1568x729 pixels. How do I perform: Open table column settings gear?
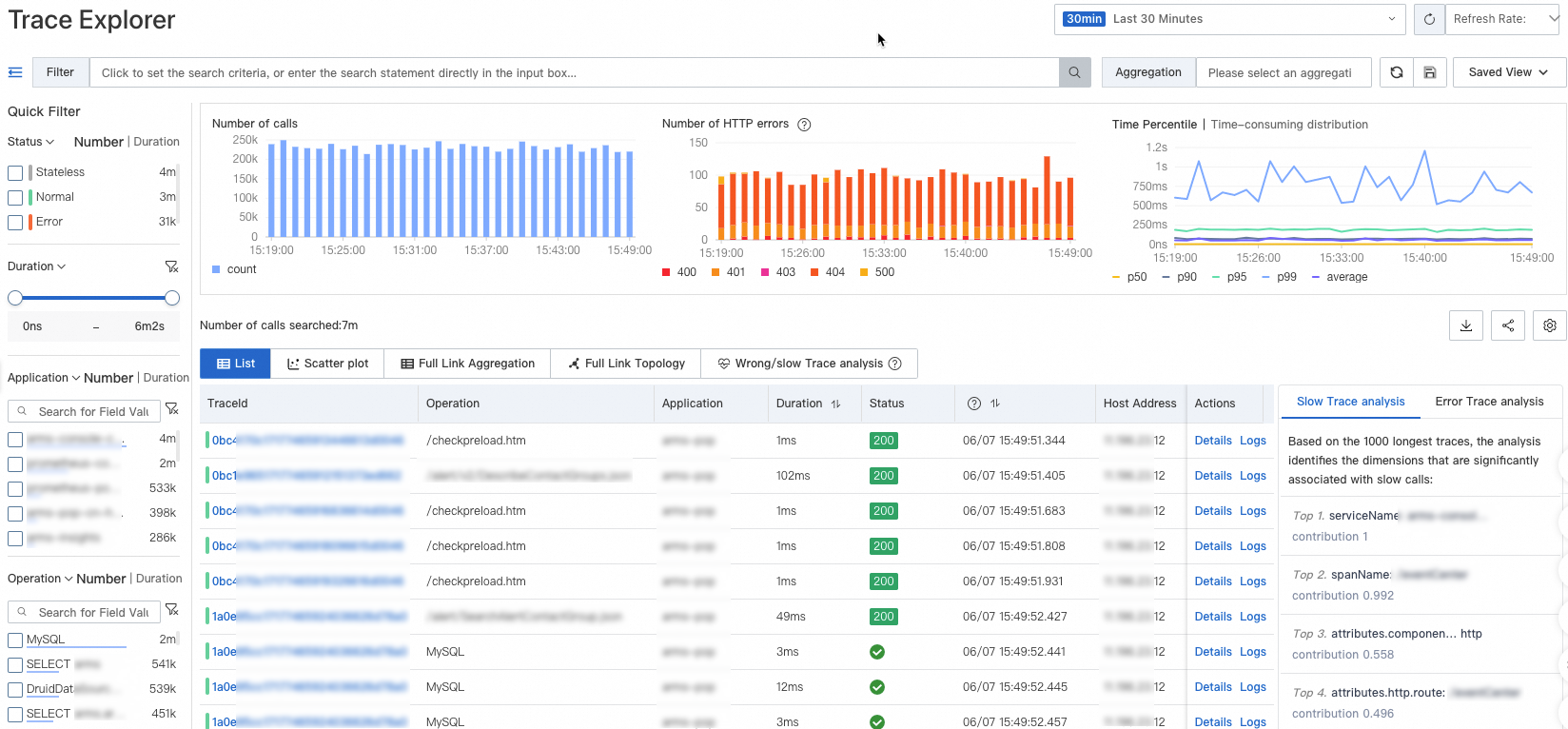point(1550,325)
